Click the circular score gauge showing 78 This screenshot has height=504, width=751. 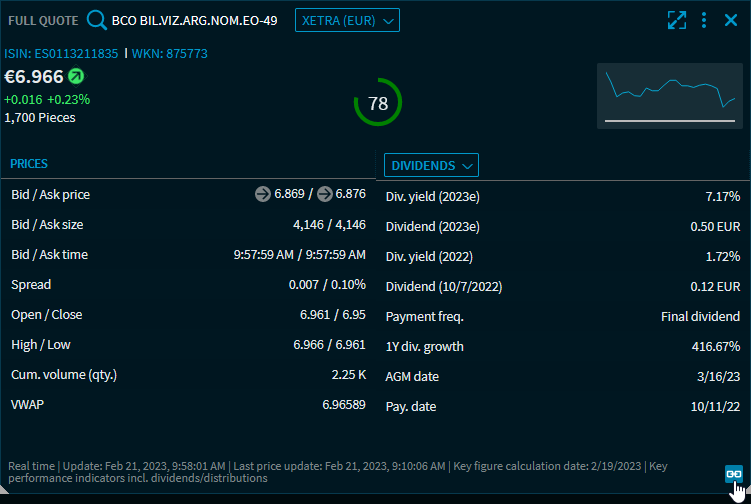coord(378,103)
